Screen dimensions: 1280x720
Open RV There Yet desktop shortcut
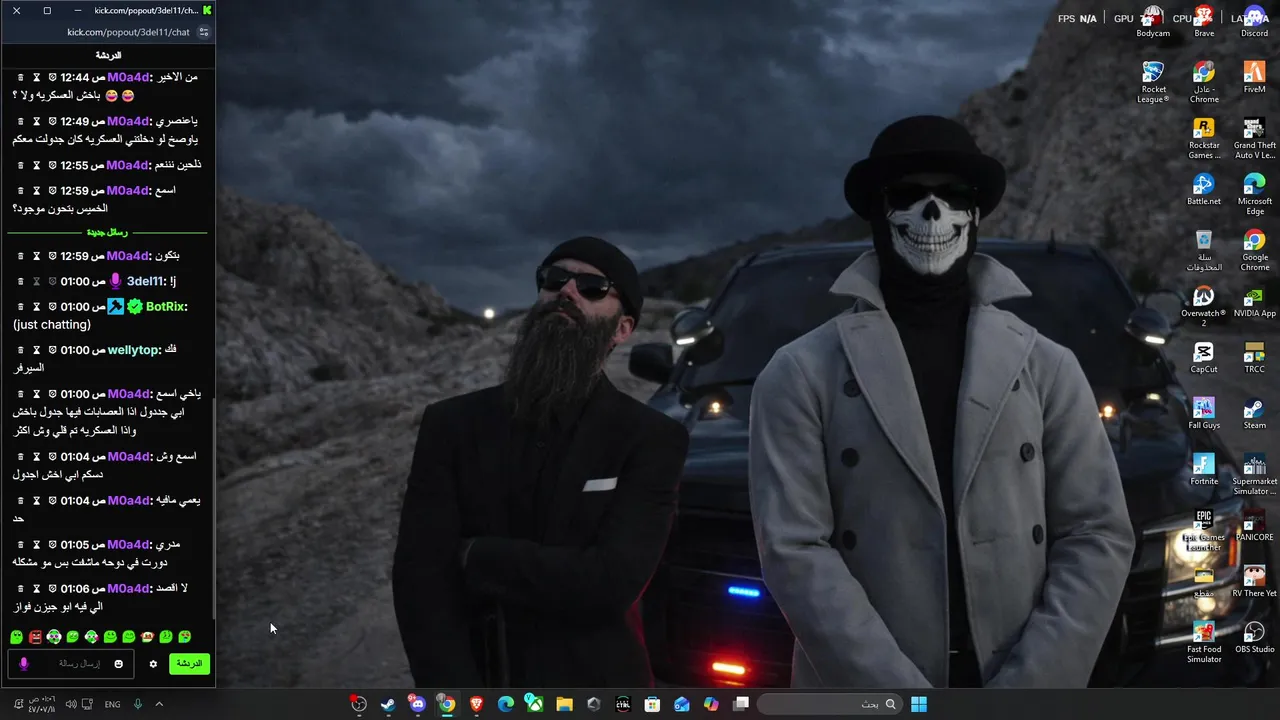(1254, 582)
